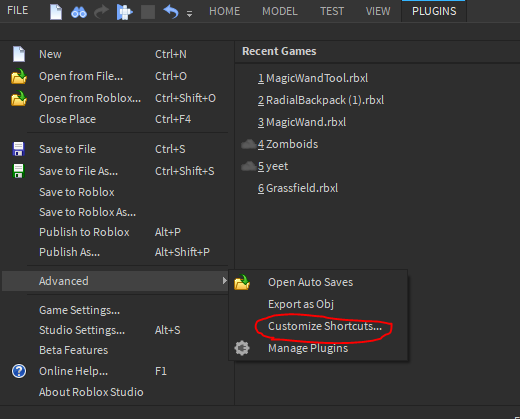Select Save to Roblox As entry

coord(115,212)
